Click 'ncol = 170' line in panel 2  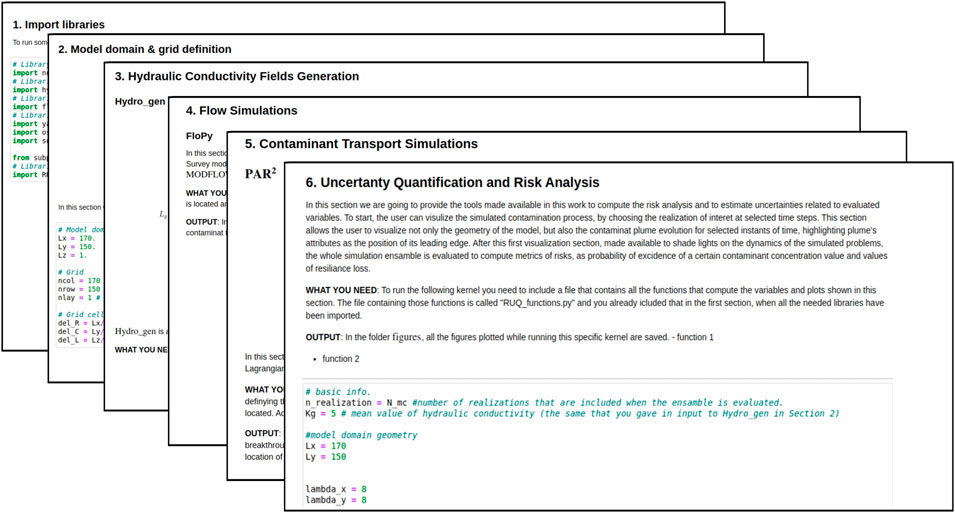[x=79, y=281]
